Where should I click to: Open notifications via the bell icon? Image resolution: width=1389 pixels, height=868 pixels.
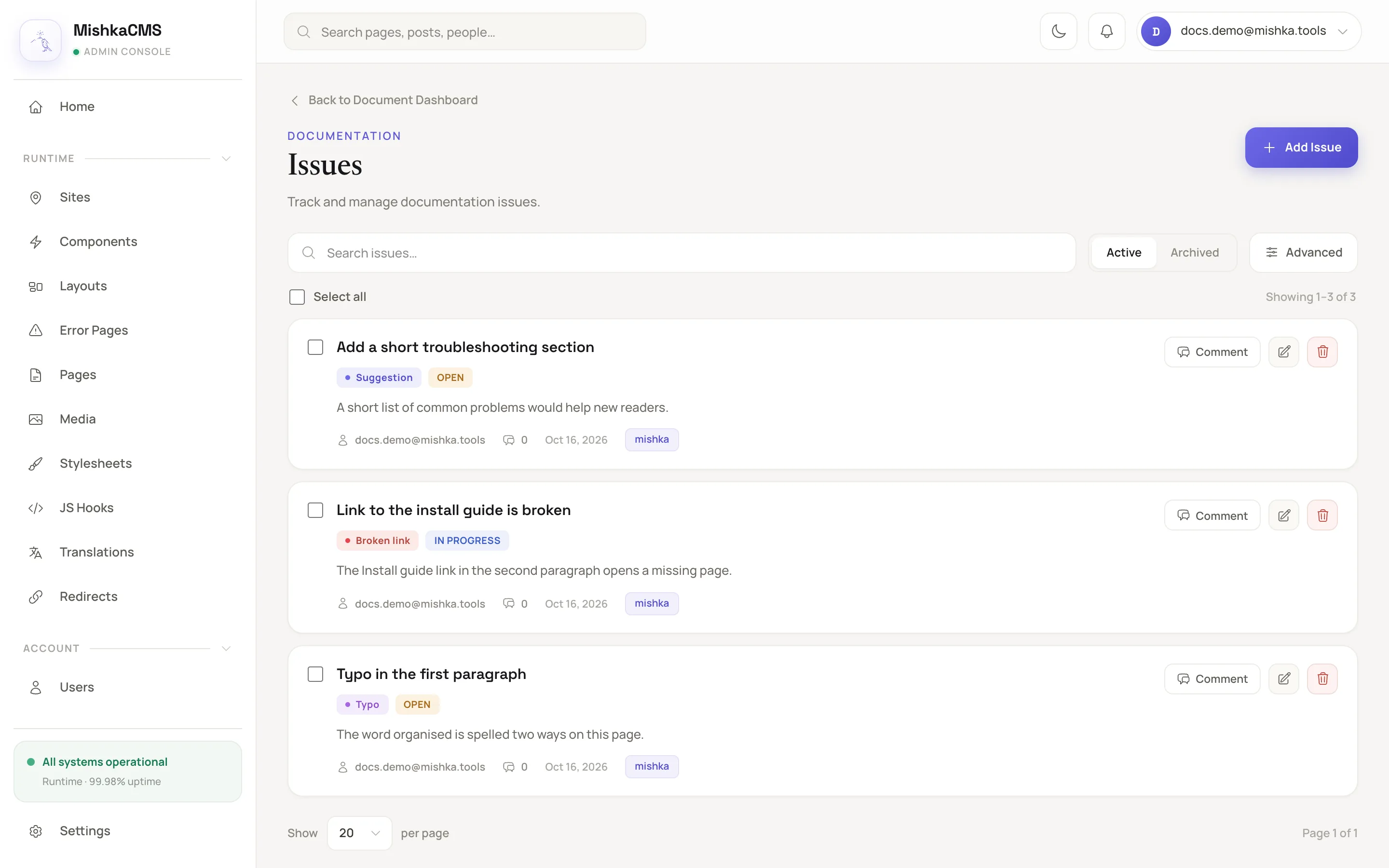[x=1106, y=31]
